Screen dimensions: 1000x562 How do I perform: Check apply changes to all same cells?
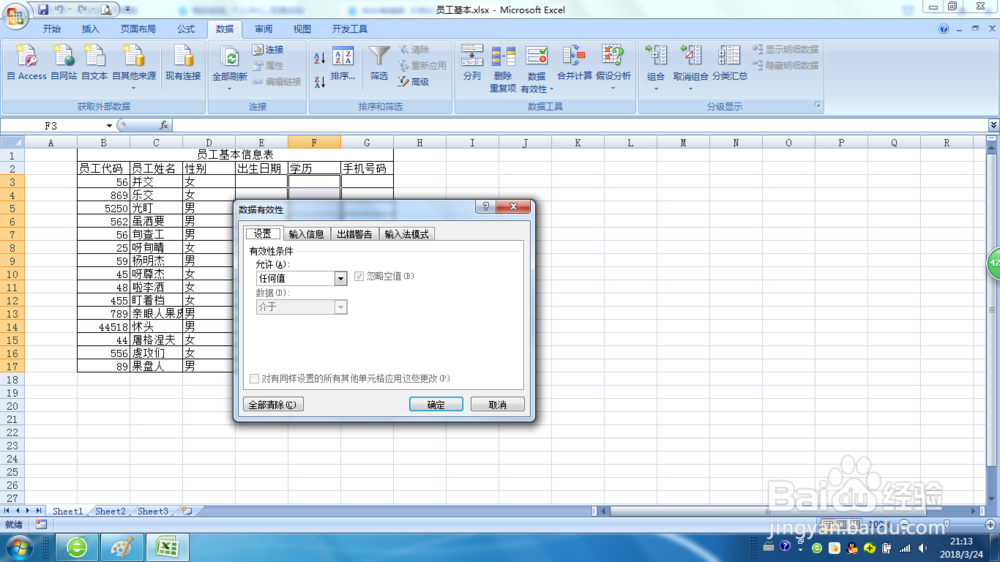[254, 378]
